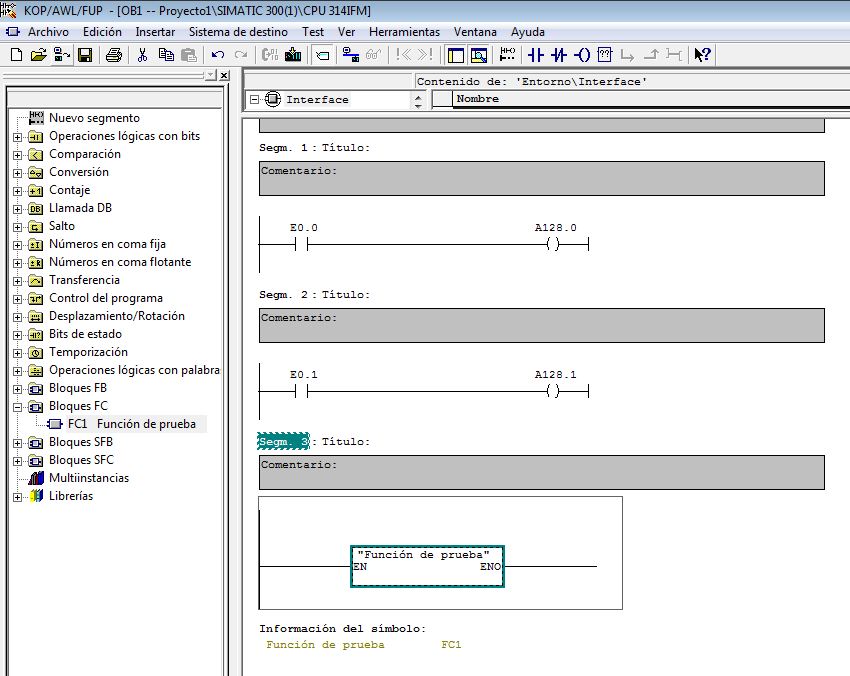Viewport: 850px width, 676px height.
Task: Select Nuevo segmento in the catalog
Action: [94, 118]
